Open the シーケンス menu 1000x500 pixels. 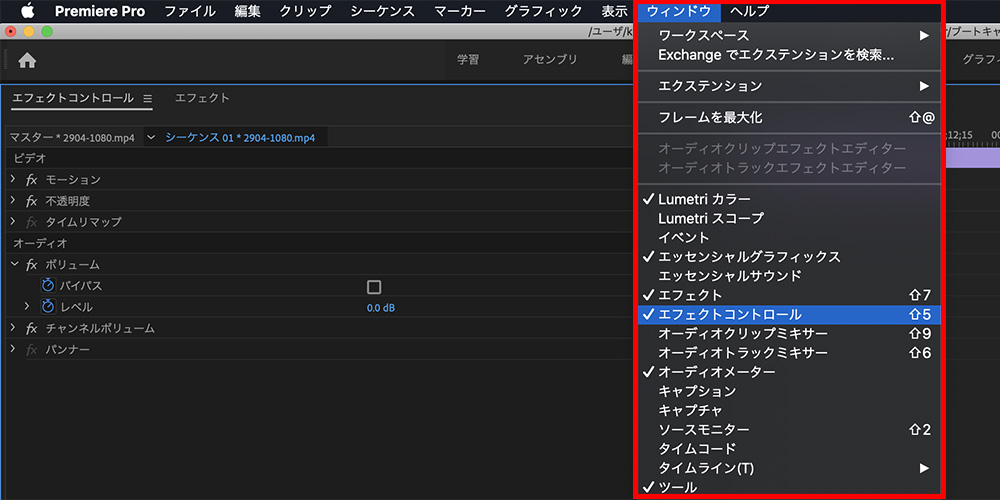pos(383,11)
